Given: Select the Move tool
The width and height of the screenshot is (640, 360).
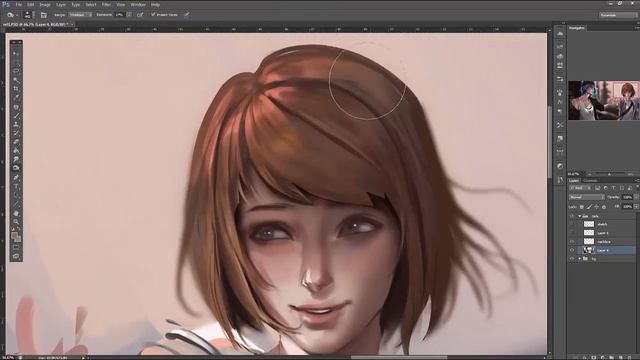Looking at the screenshot, I should point(16,53).
